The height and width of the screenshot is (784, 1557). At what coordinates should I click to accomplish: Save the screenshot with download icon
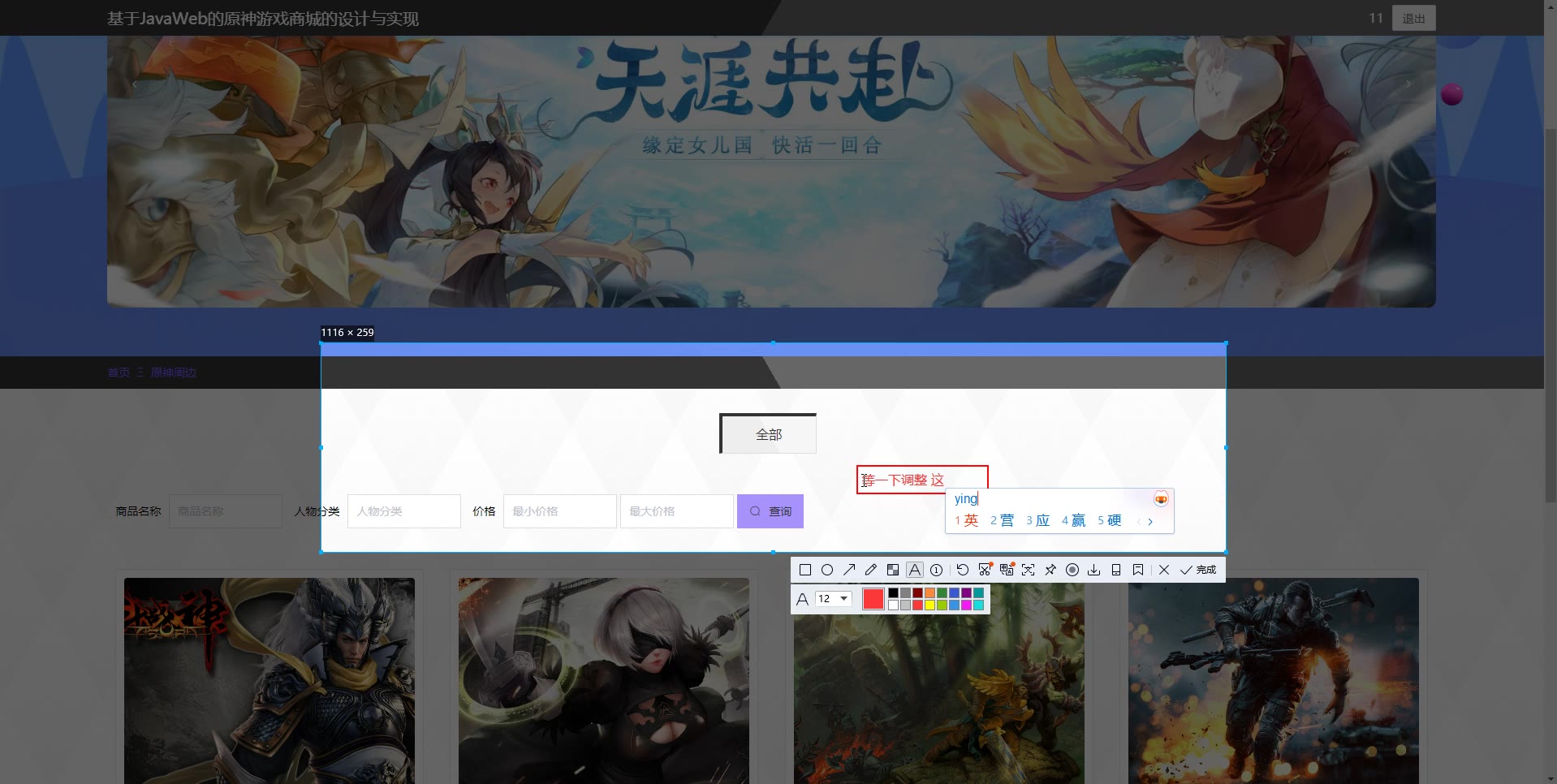point(1094,570)
